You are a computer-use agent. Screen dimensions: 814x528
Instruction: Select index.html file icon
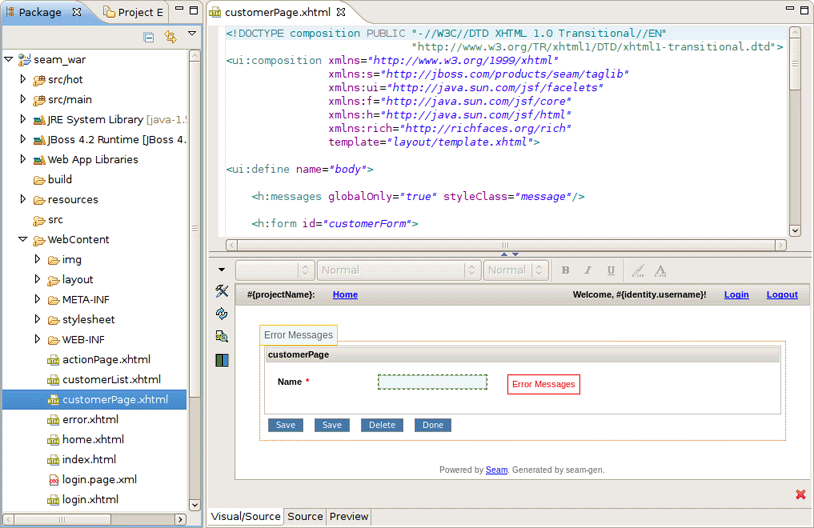[53, 460]
